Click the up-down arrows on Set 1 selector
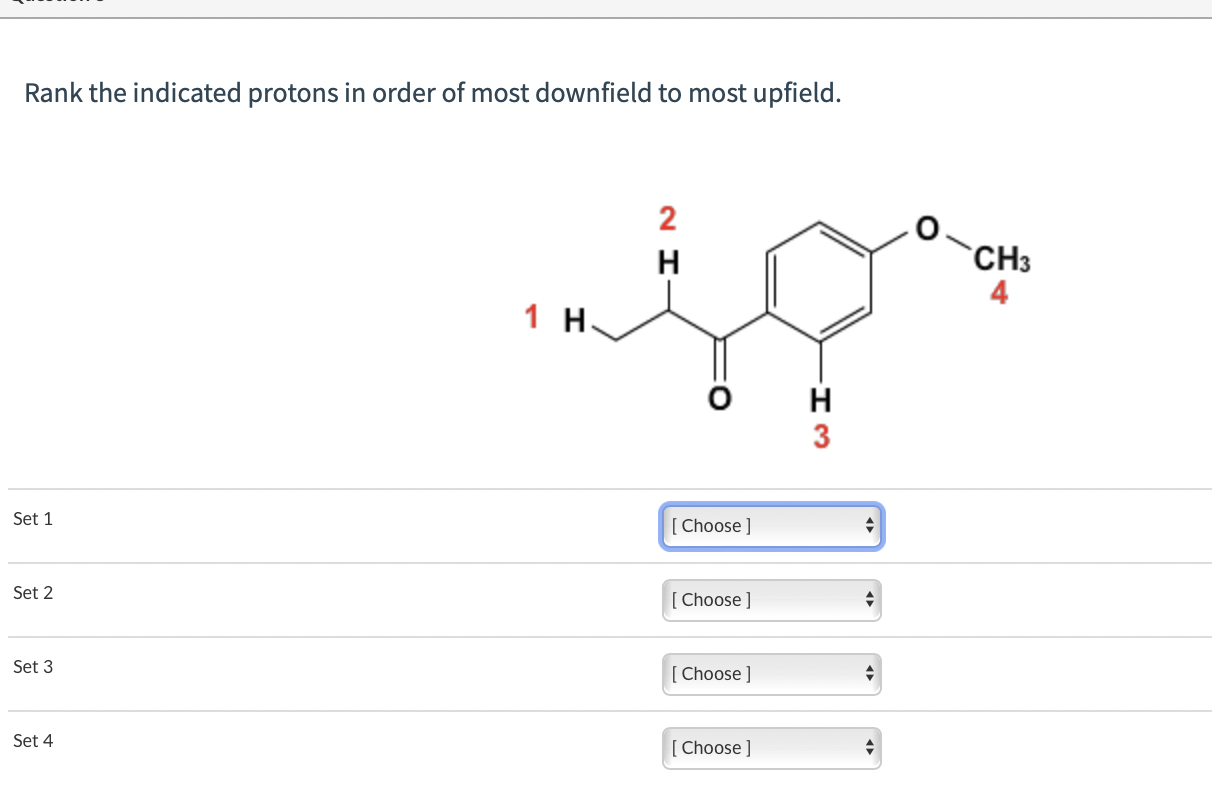The height and width of the screenshot is (786, 1212). [x=869, y=525]
